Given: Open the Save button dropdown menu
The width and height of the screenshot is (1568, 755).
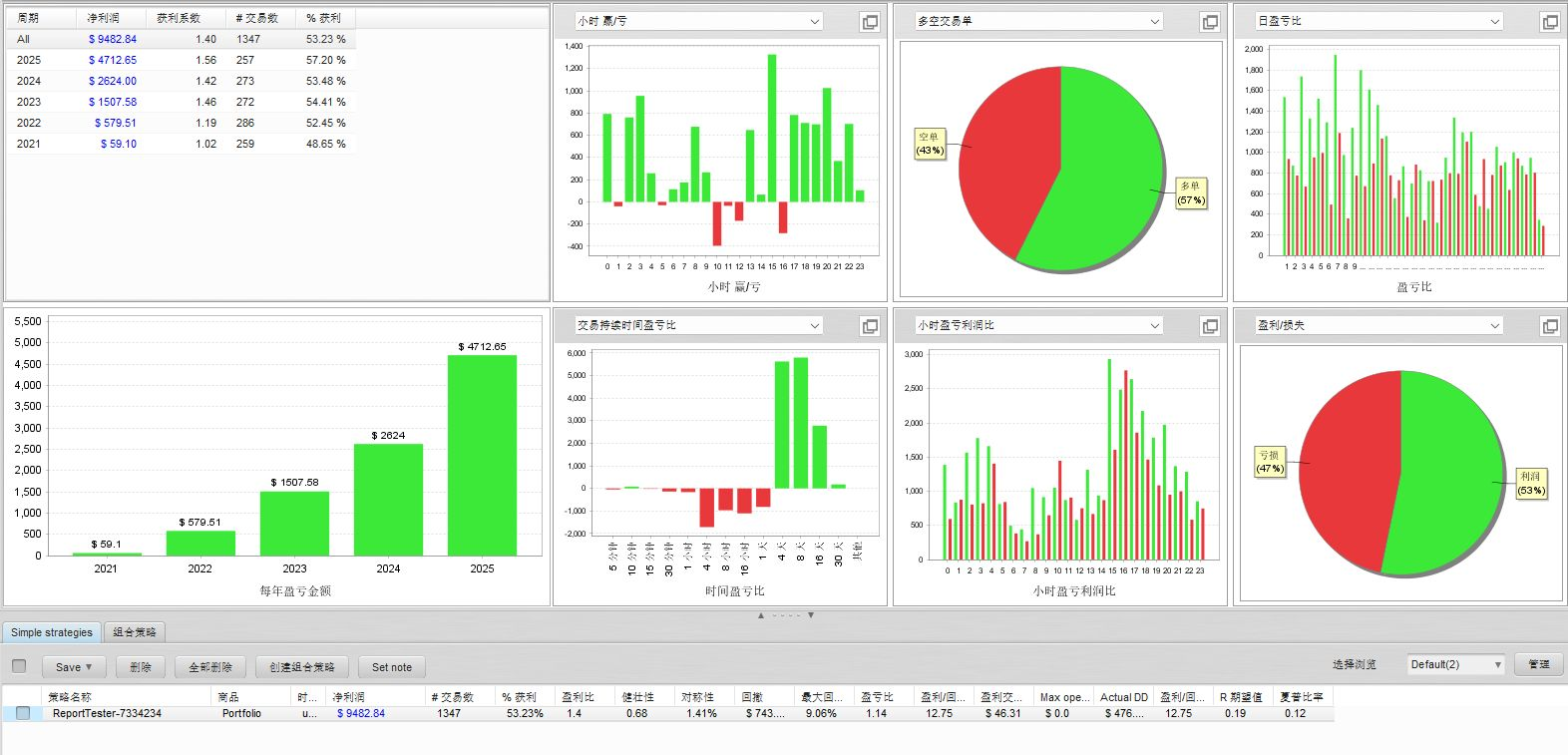Looking at the screenshot, I should pyautogui.click(x=74, y=667).
